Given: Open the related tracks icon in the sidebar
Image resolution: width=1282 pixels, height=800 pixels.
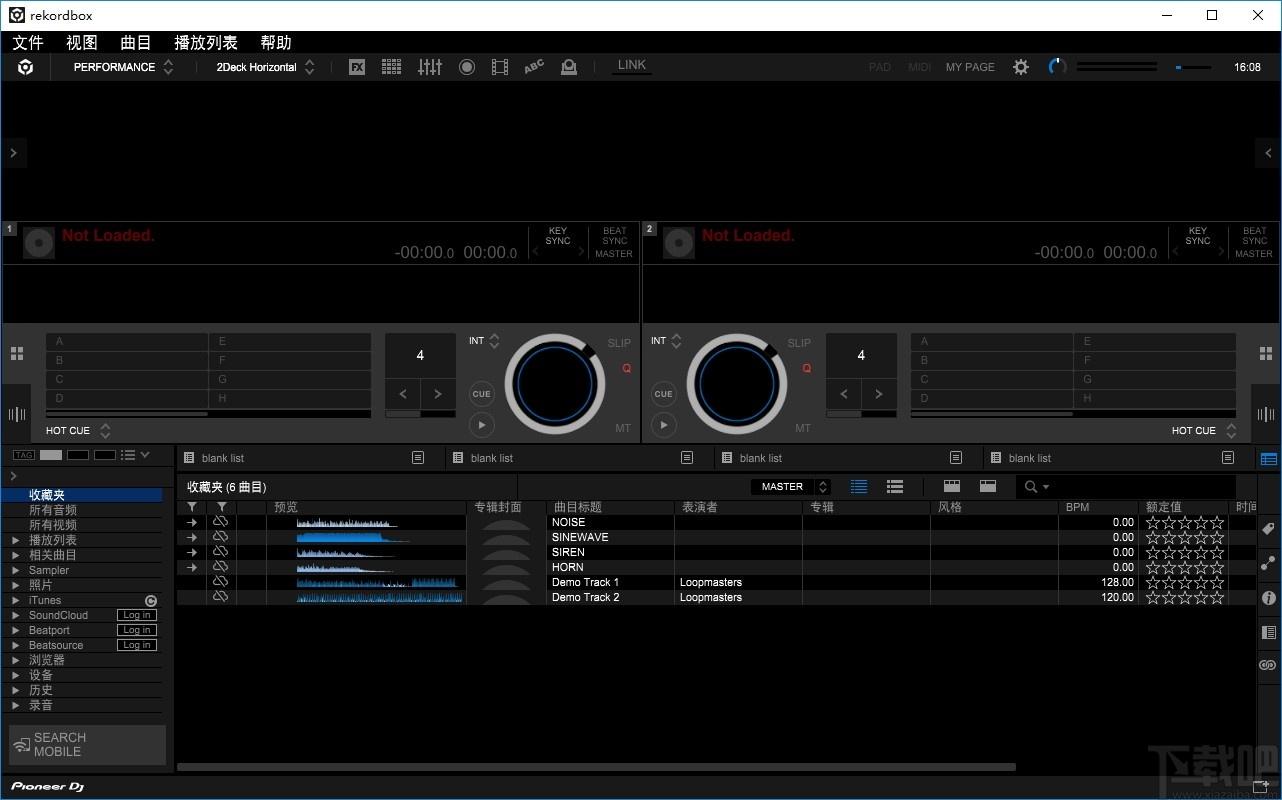Looking at the screenshot, I should click(x=1269, y=563).
